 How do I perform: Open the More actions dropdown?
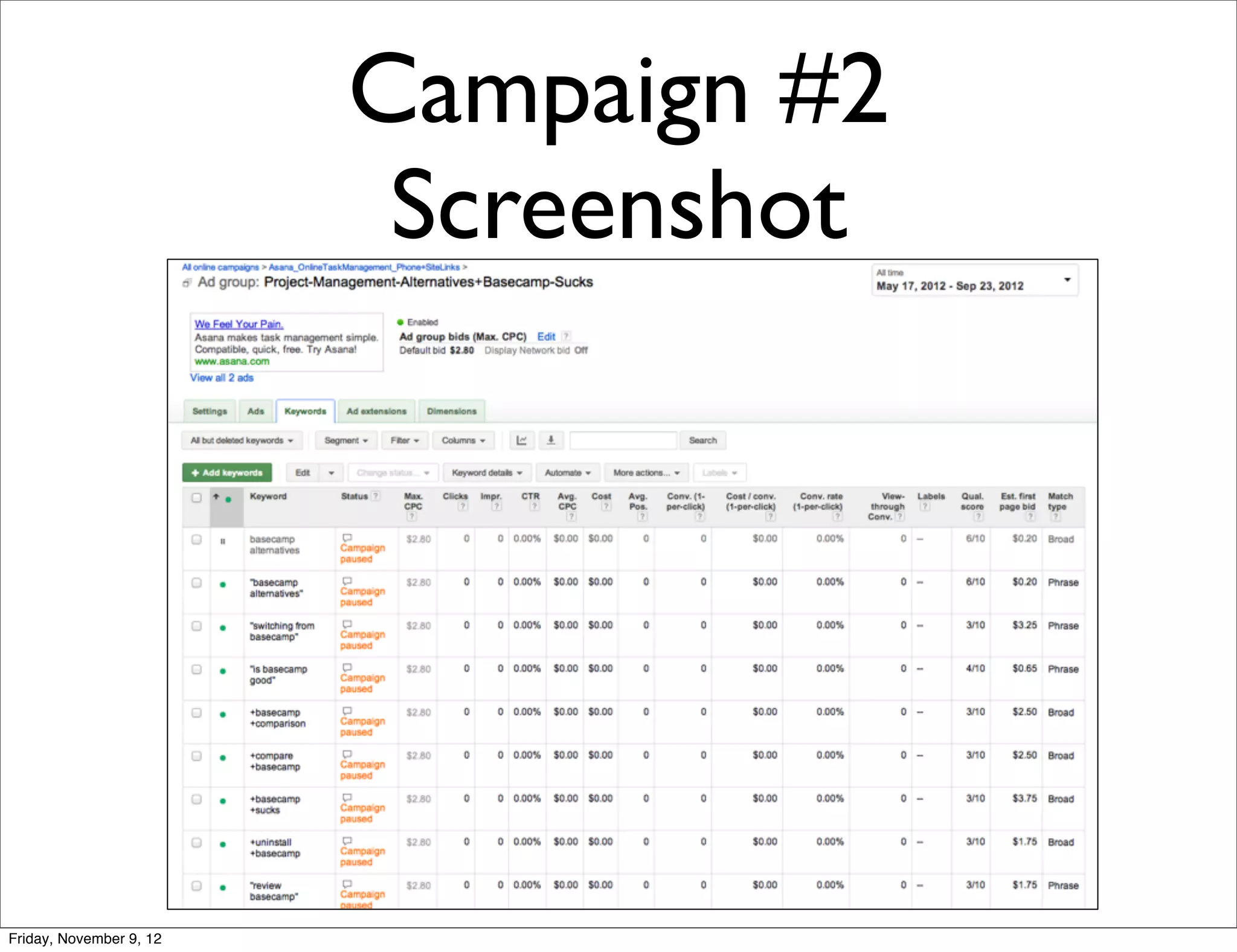[x=646, y=472]
